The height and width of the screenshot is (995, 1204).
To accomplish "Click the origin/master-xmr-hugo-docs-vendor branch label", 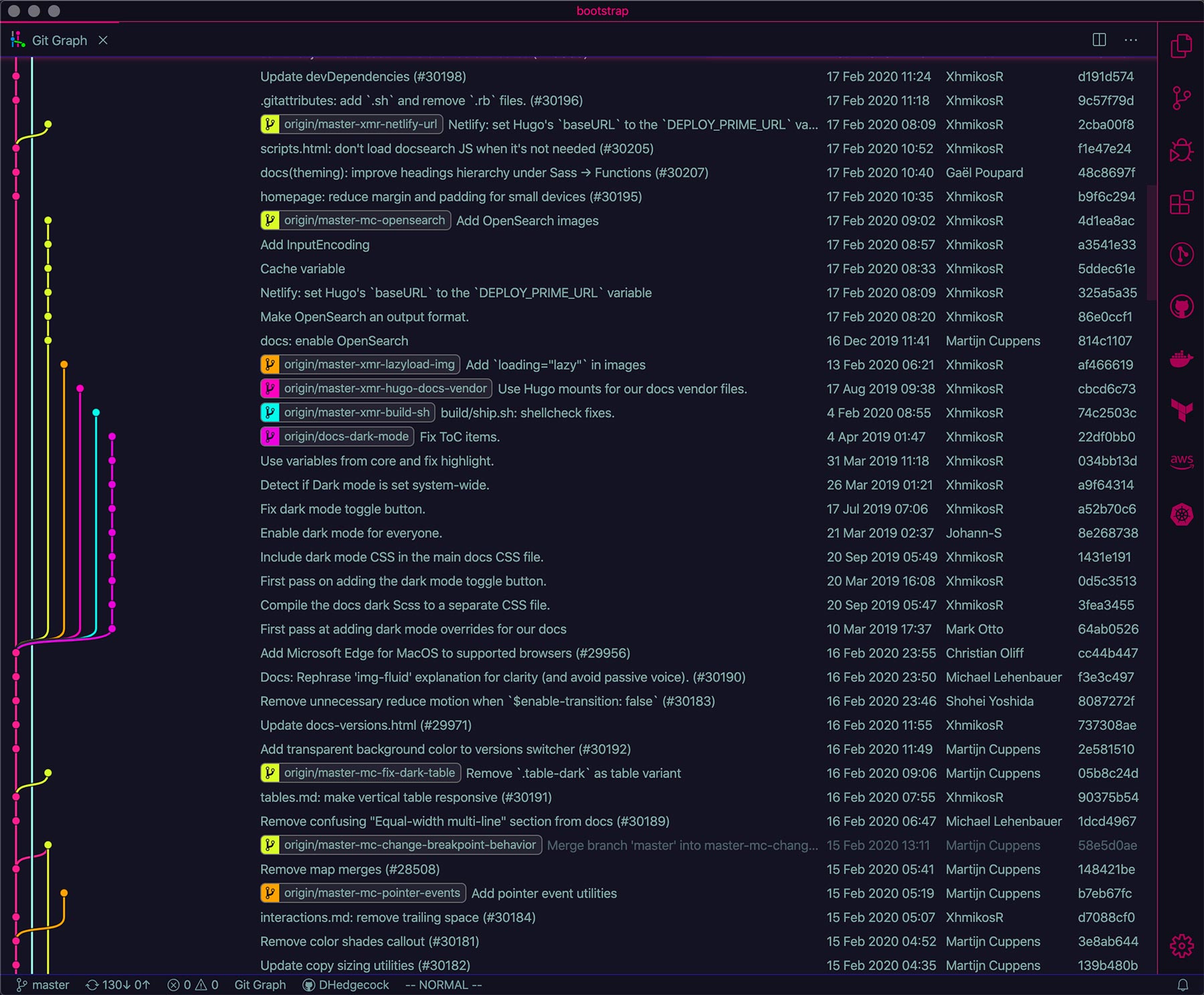I will 376,389.
